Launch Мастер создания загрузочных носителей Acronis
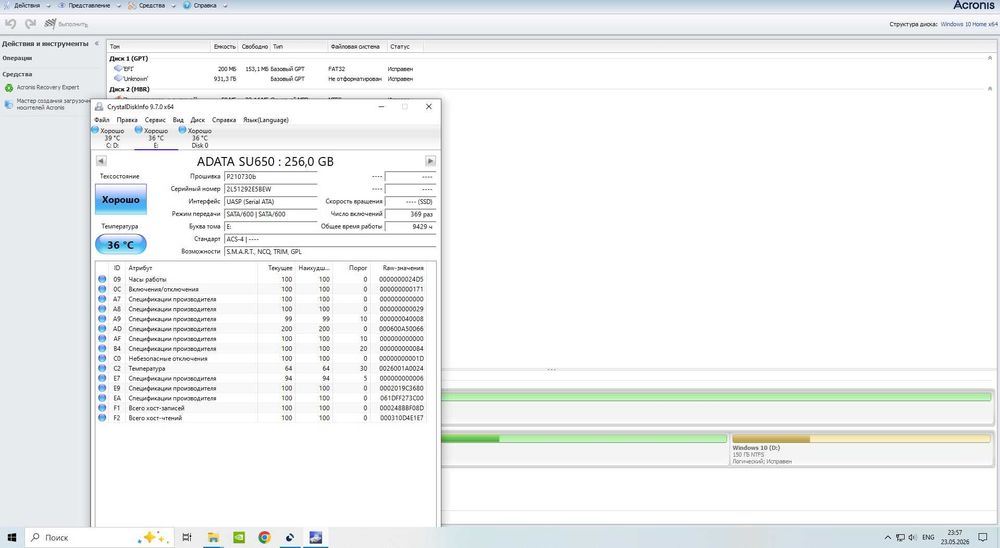This screenshot has width=1000, height=548. (47, 104)
